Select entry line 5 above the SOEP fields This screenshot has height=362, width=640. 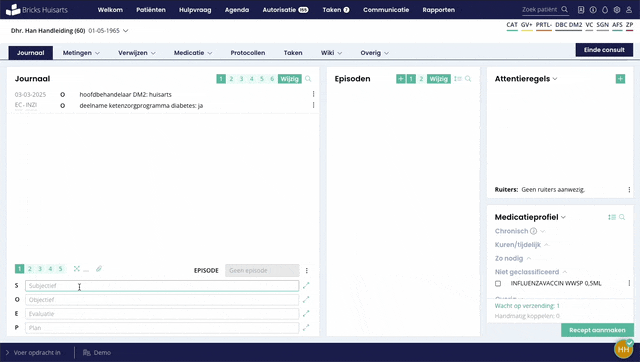tap(60, 269)
